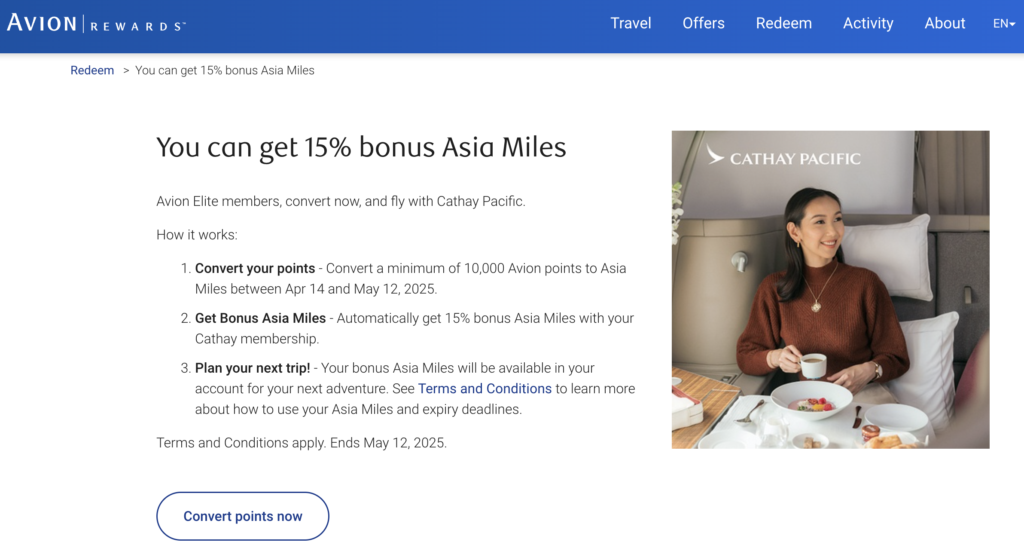This screenshot has width=1024, height=551.
Task: Open the Travel menu
Action: tap(630, 23)
